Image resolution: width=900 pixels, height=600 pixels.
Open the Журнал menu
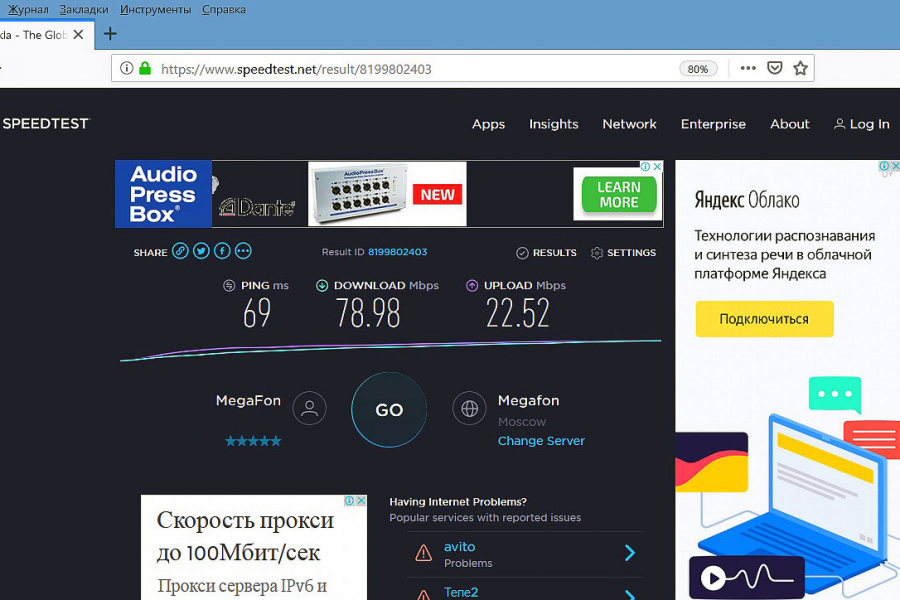pyautogui.click(x=28, y=10)
